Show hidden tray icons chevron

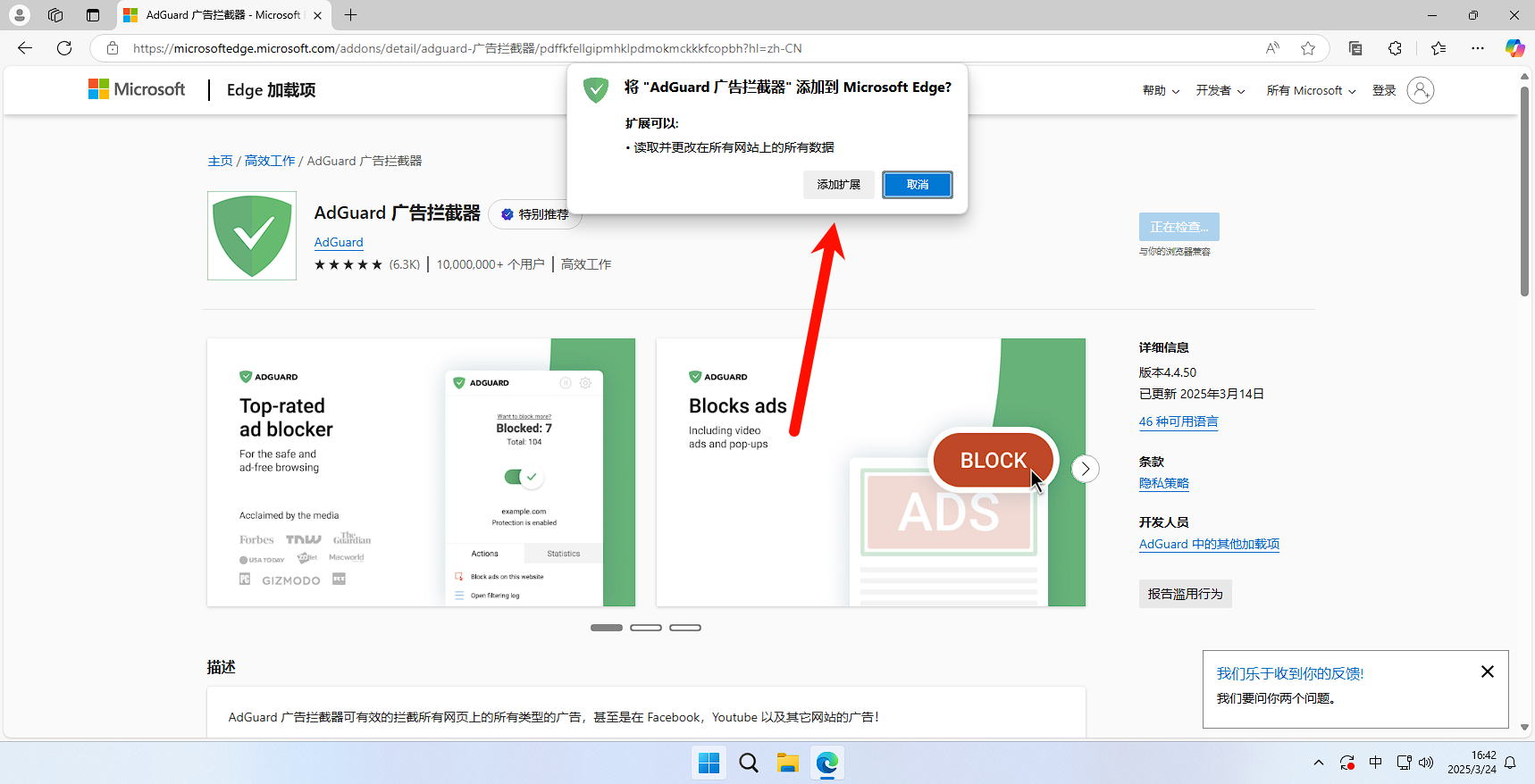[x=1319, y=763]
